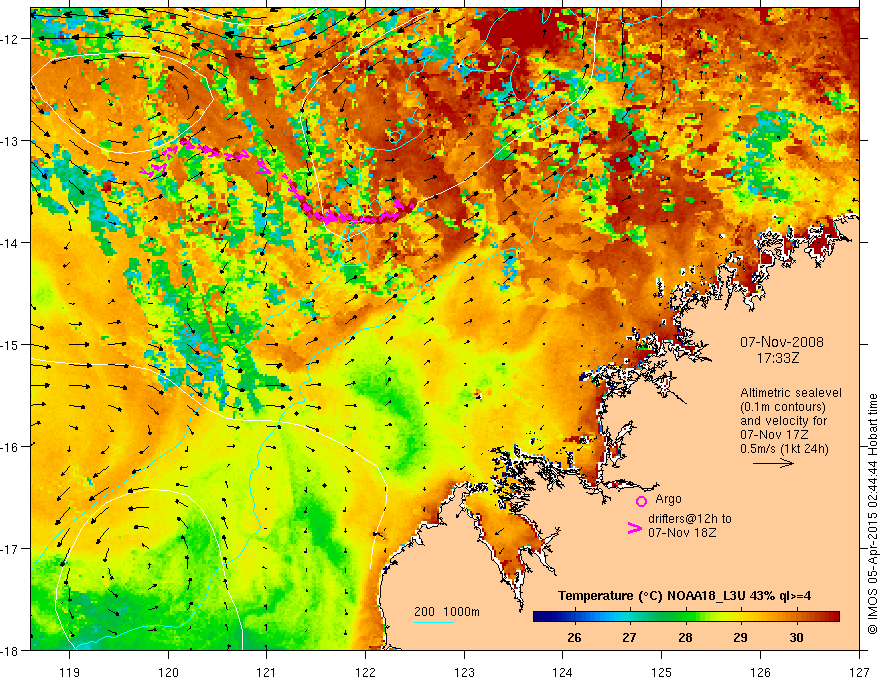Click the 0.5m/s reference velocity arrow
This screenshot has height=680, width=880.
[773, 463]
